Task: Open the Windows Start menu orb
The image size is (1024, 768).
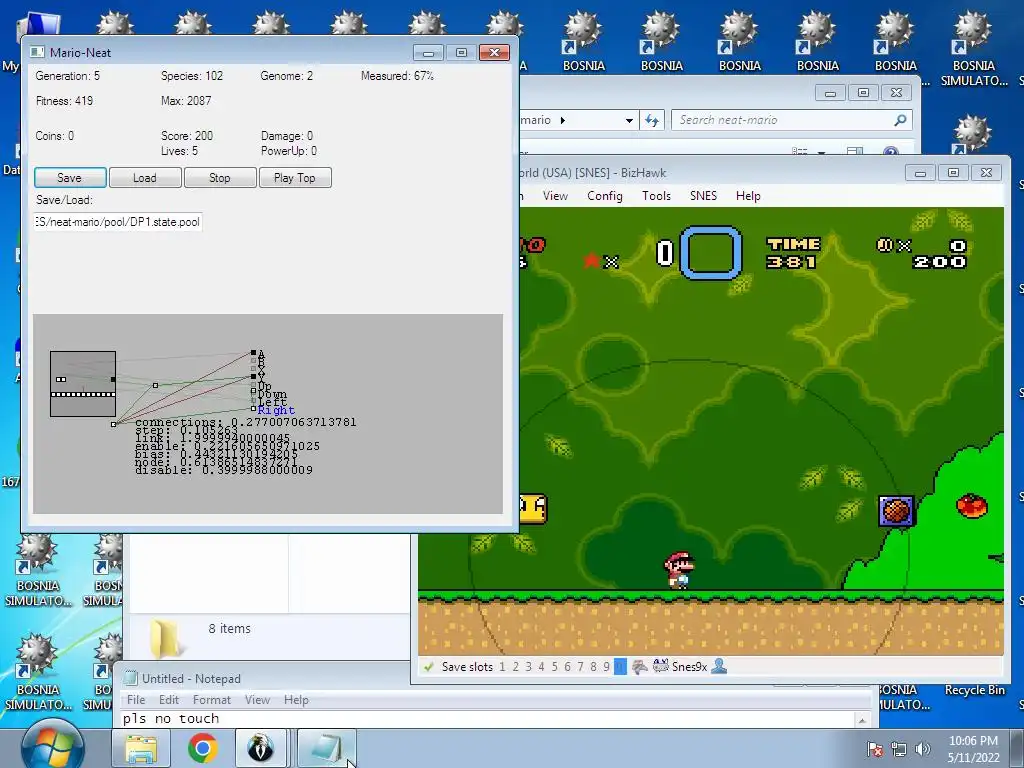Action: 53,744
